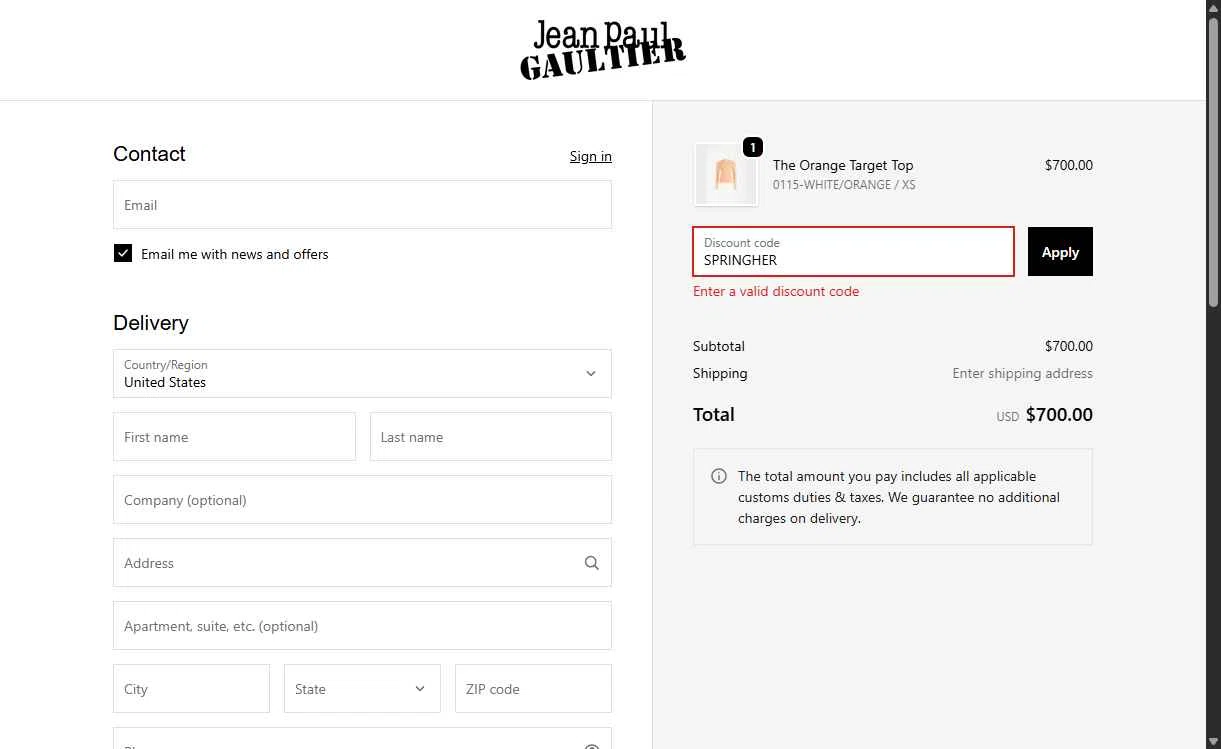Viewport: 1221px width, 749px height.
Task: Click the 'Delivery' heading
Action: pos(151,323)
